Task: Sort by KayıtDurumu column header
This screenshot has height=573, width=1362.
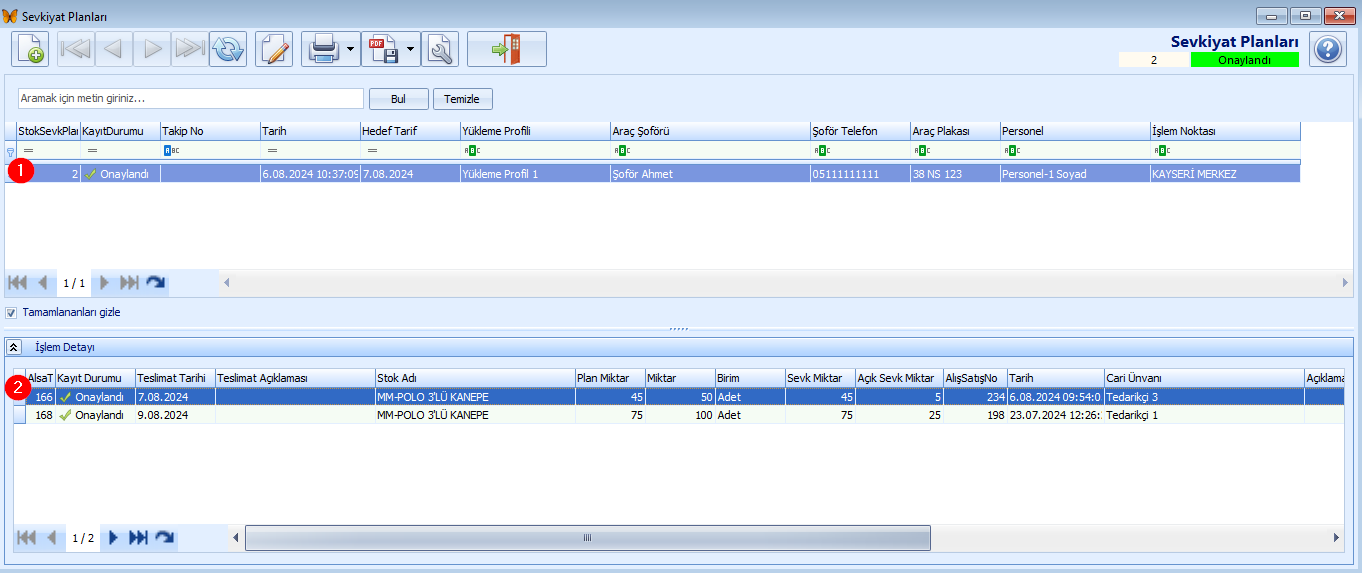Action: (x=120, y=131)
